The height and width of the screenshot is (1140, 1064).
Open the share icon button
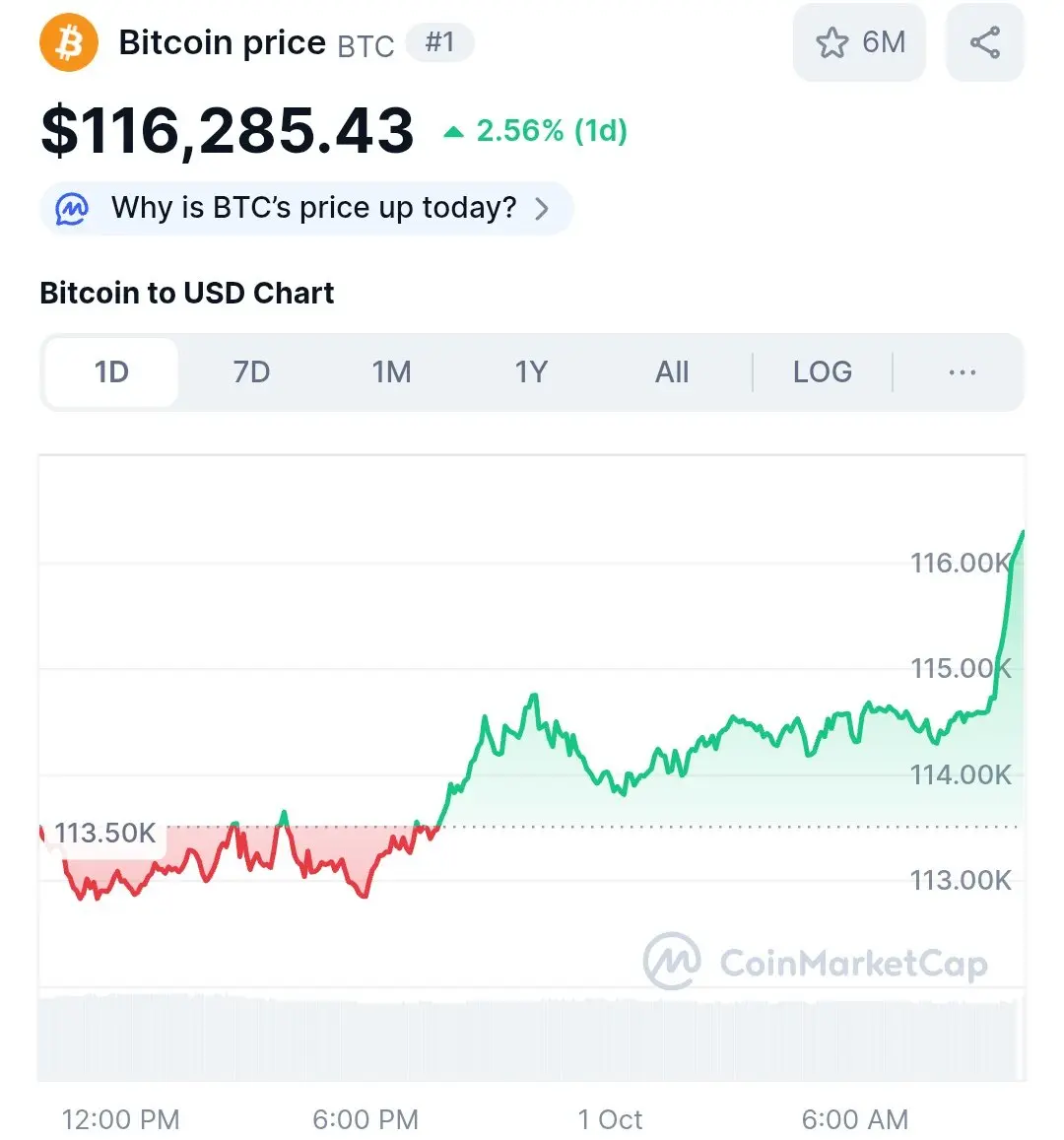985,42
